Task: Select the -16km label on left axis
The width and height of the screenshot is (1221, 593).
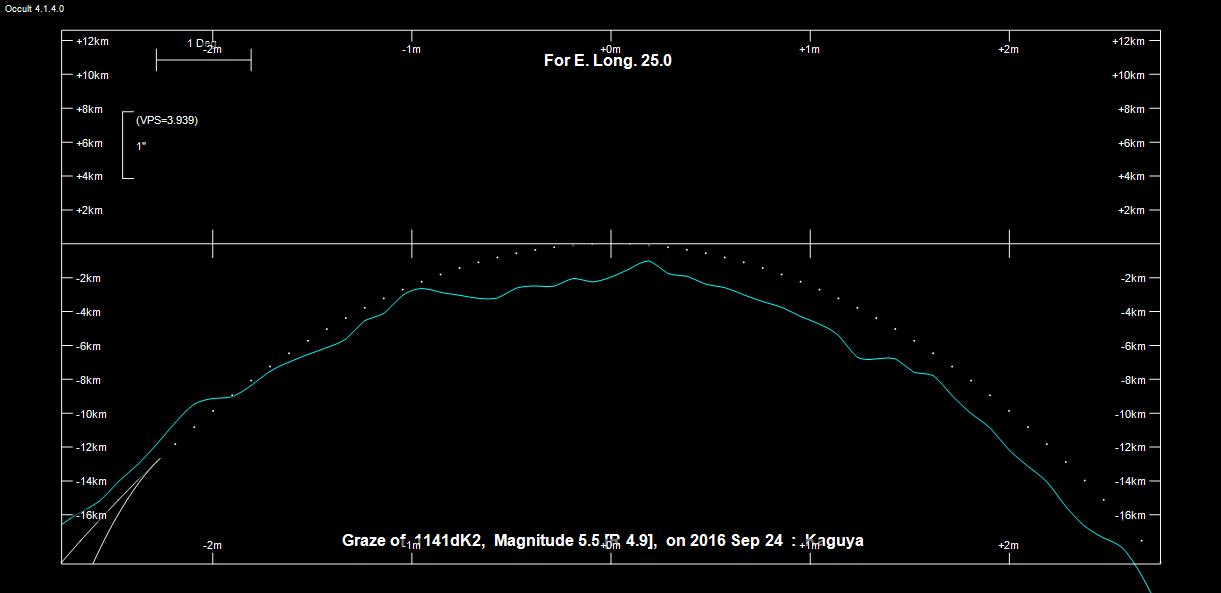Action: pyautogui.click(x=91, y=515)
